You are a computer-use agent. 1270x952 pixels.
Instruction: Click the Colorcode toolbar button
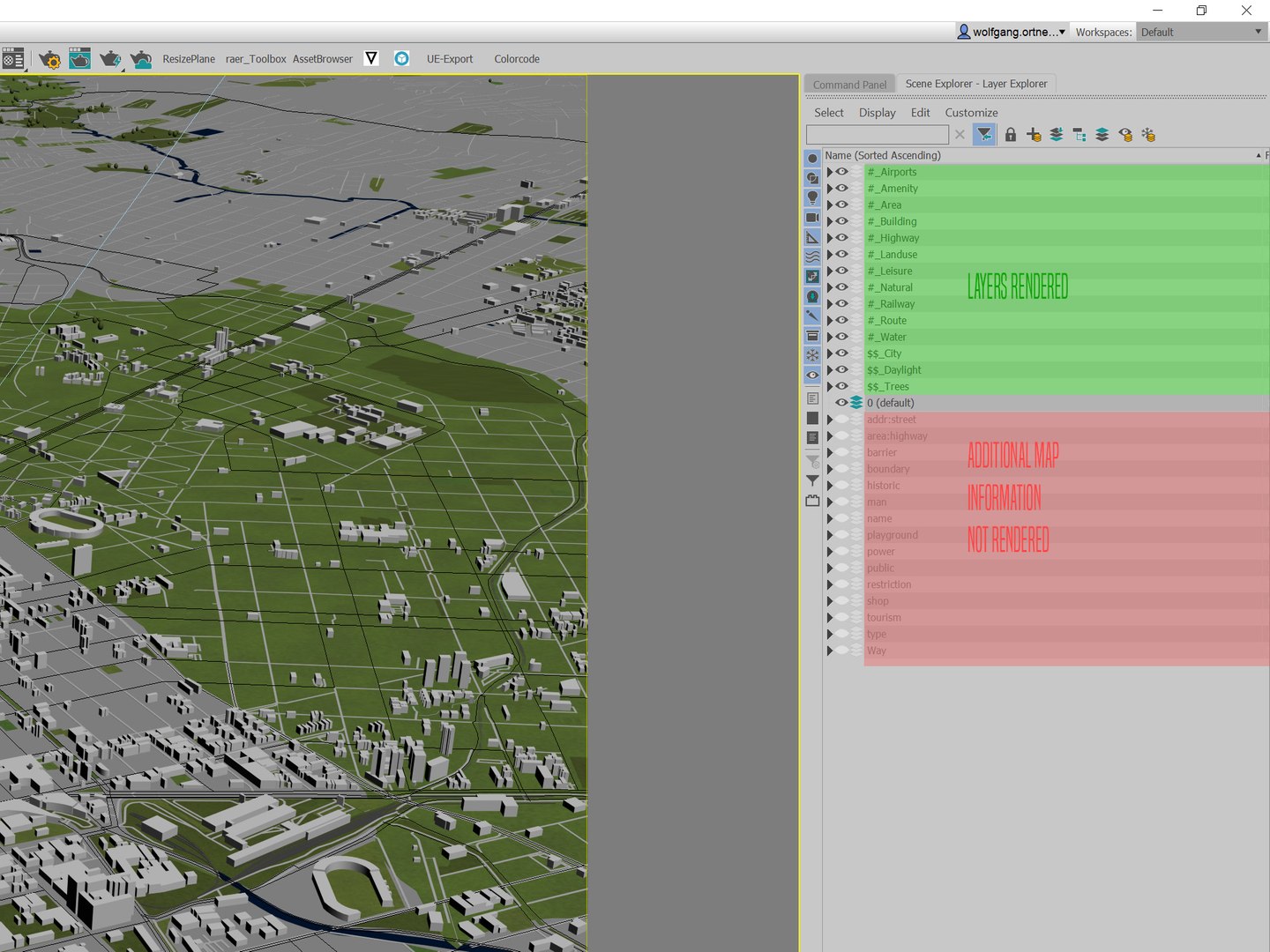pos(517,59)
